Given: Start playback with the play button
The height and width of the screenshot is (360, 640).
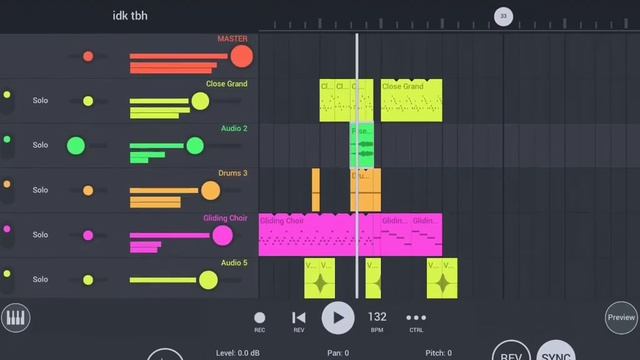Looking at the screenshot, I should (x=338, y=318).
